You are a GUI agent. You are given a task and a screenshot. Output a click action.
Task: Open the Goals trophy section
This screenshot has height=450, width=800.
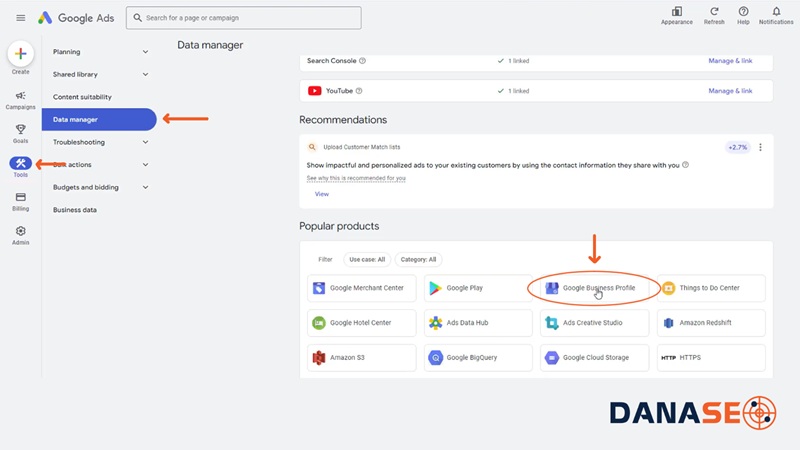20,134
